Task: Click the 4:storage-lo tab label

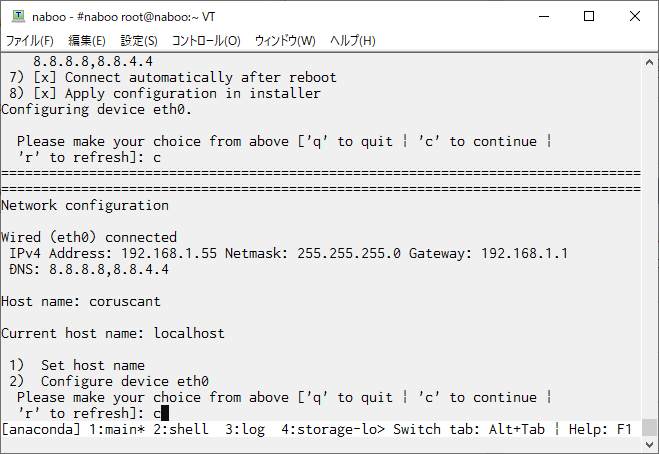Action: pyautogui.click(x=333, y=429)
